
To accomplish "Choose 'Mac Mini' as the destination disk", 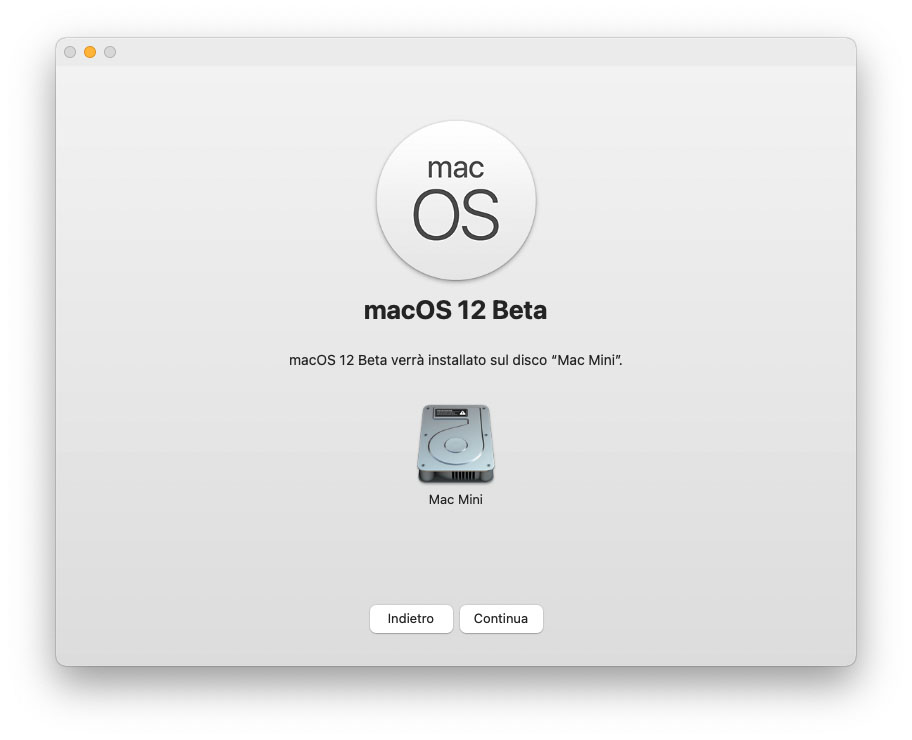I will pos(456,443).
